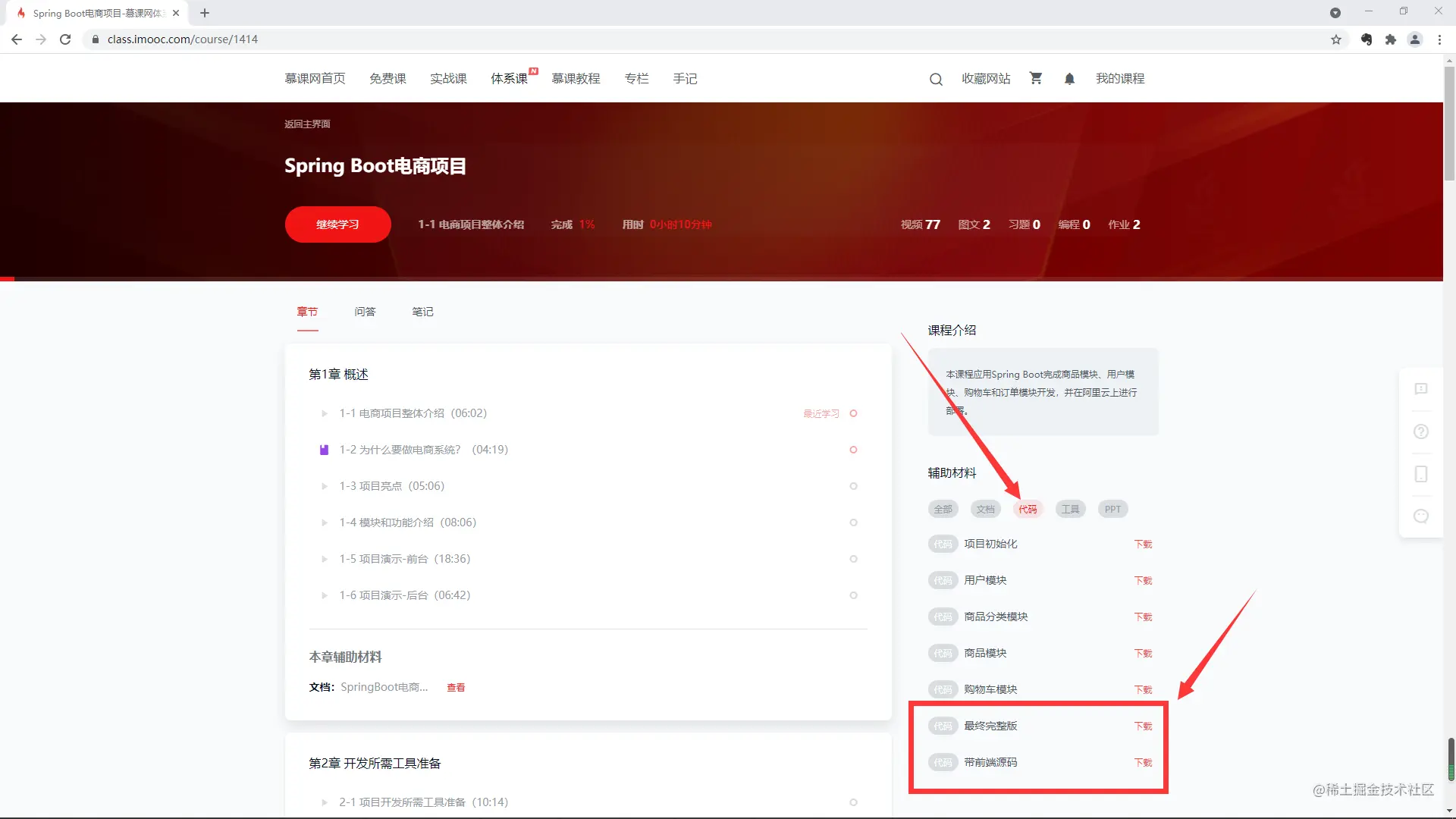Viewport: 1456px width, 819px height.
Task: Play video icon for 2-1 项目开发所需工具准备
Action: pos(325,802)
